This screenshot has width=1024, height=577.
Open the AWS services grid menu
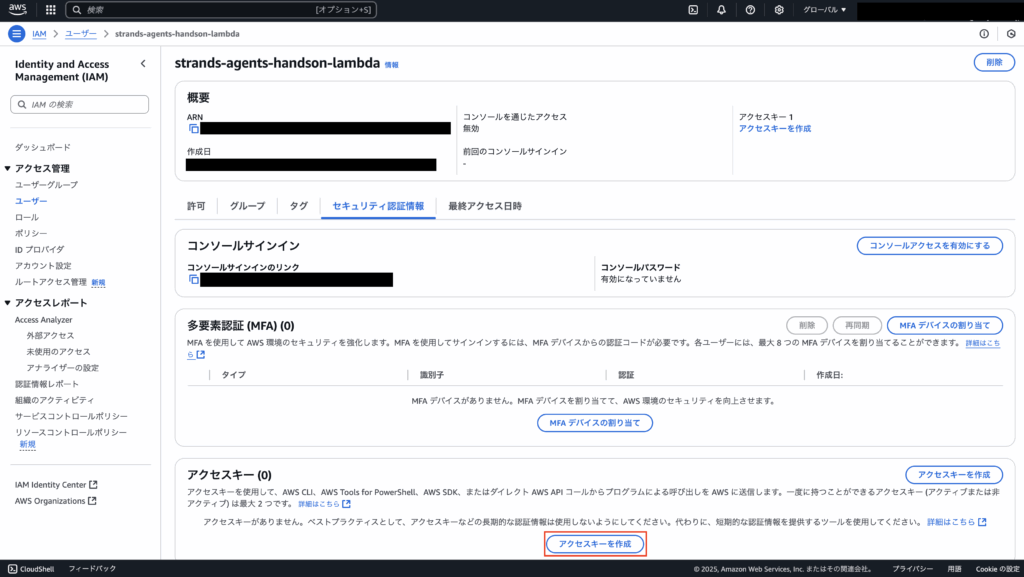pos(50,10)
